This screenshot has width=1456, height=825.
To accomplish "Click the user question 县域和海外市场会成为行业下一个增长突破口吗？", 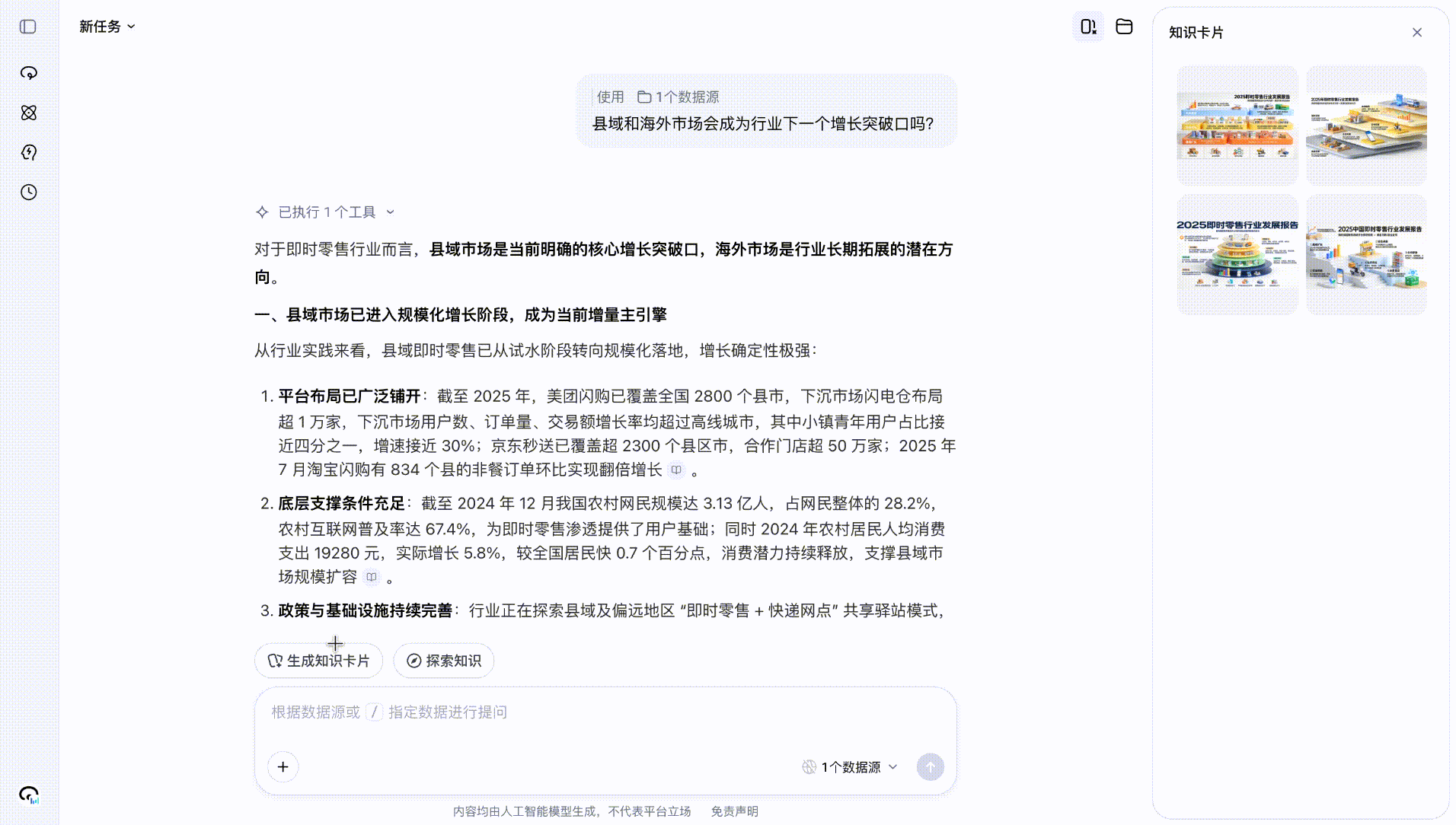I will tap(763, 123).
